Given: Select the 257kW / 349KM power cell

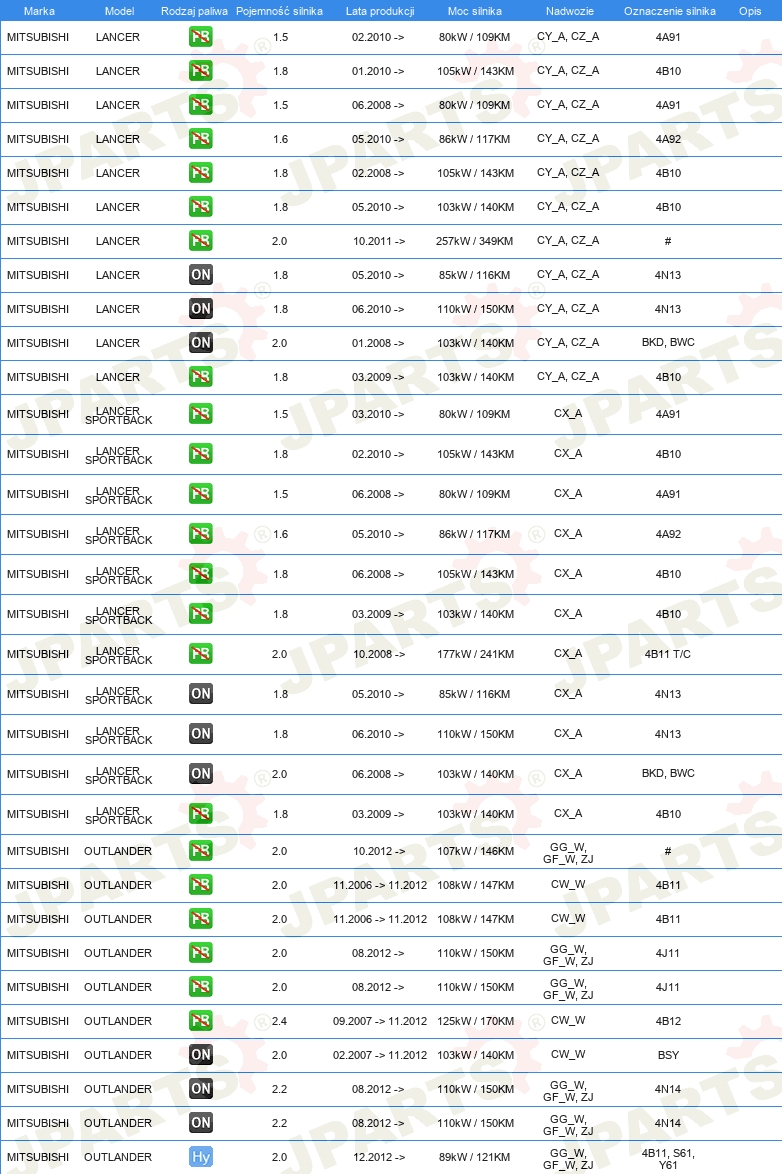Looking at the screenshot, I should [475, 241].
